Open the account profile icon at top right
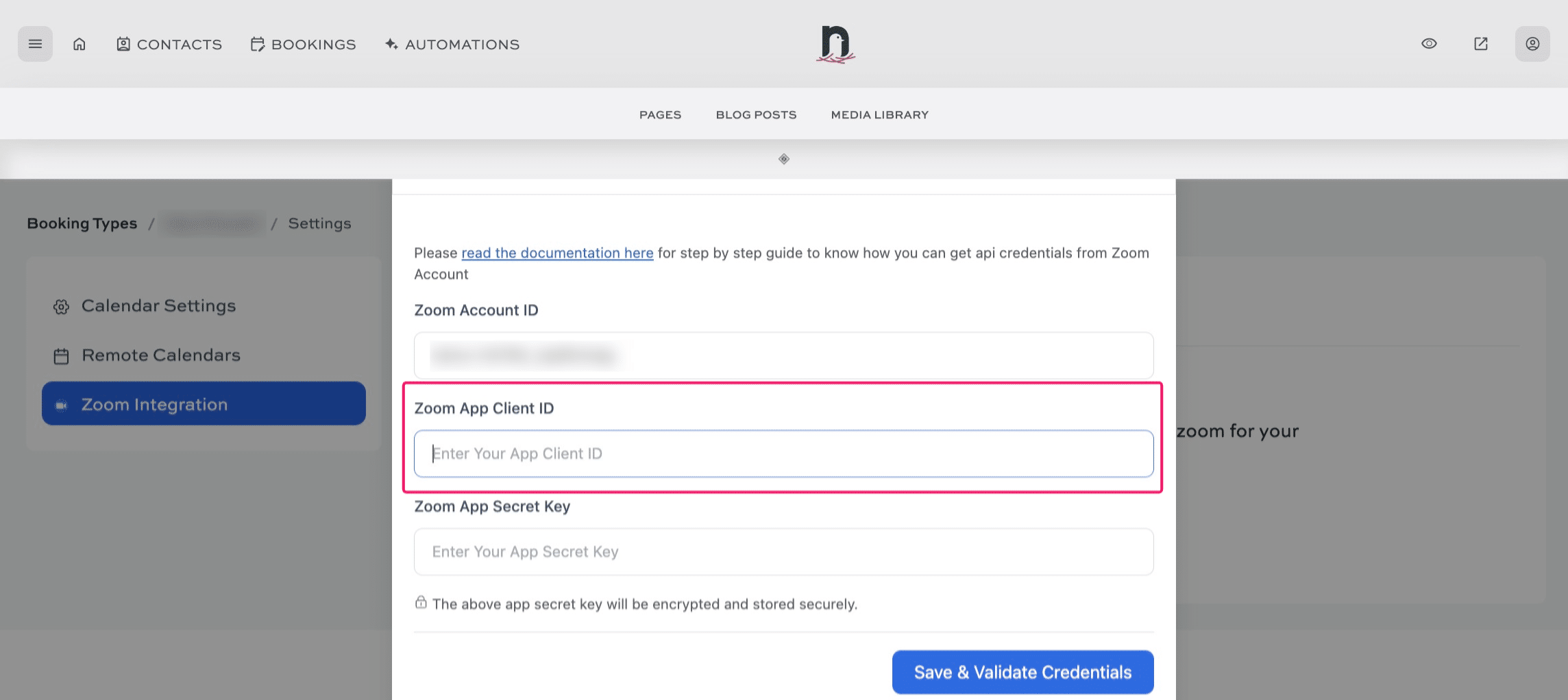Viewport: 1568px width, 700px height. (1532, 43)
